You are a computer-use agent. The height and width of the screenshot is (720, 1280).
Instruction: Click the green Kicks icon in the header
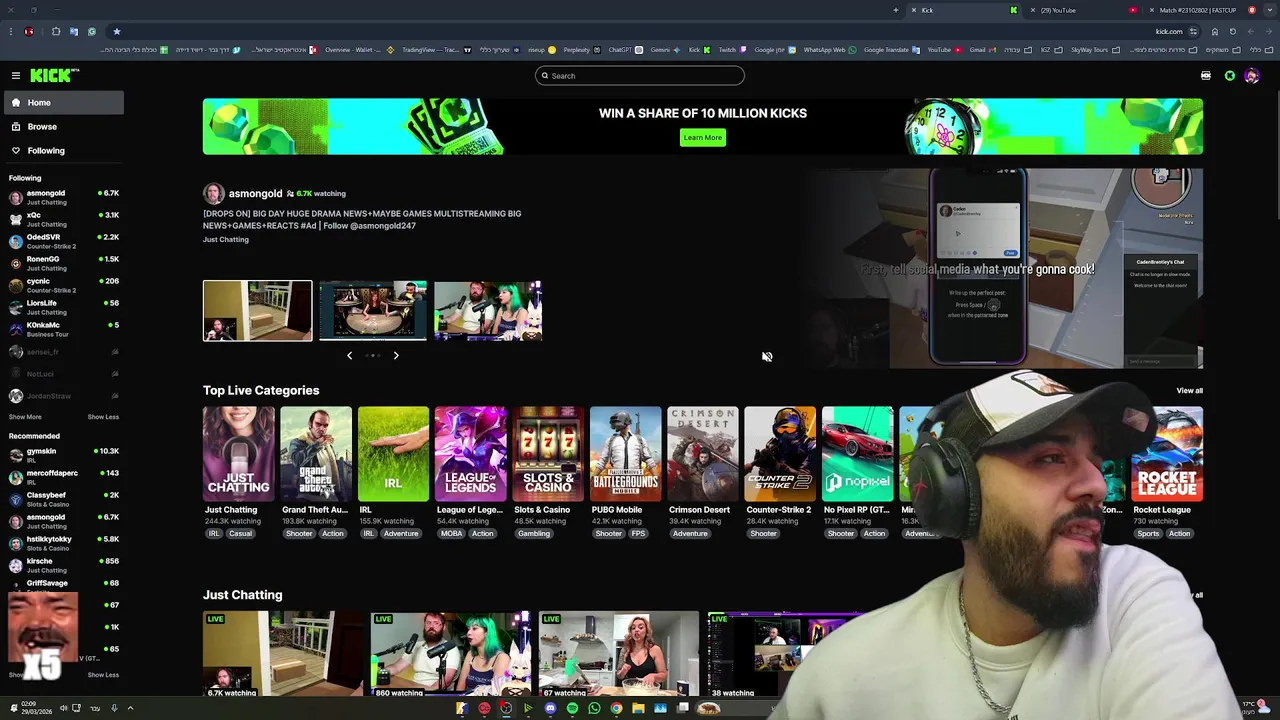1230,76
